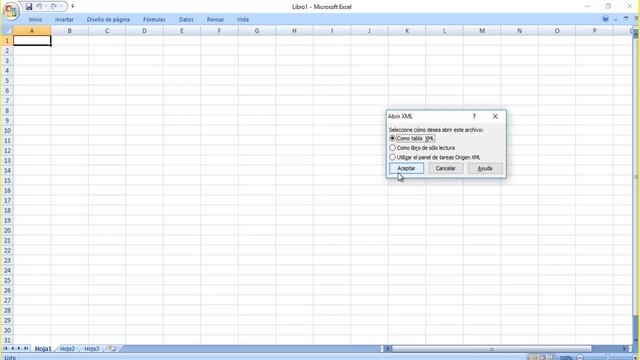640x360 pixels.
Task: Click the 100% zoom level indicator
Action: [566, 358]
